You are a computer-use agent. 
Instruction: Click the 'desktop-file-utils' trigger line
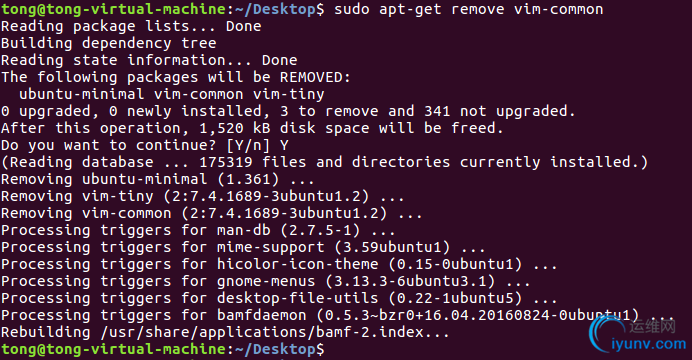tap(279, 298)
